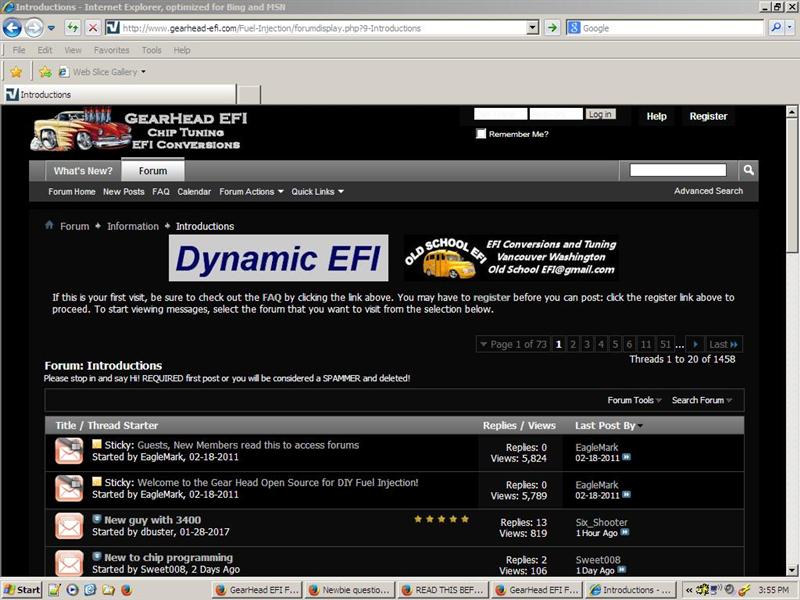This screenshot has height=600, width=800.
Task: Switch to the What's New? tab
Action: (83, 171)
